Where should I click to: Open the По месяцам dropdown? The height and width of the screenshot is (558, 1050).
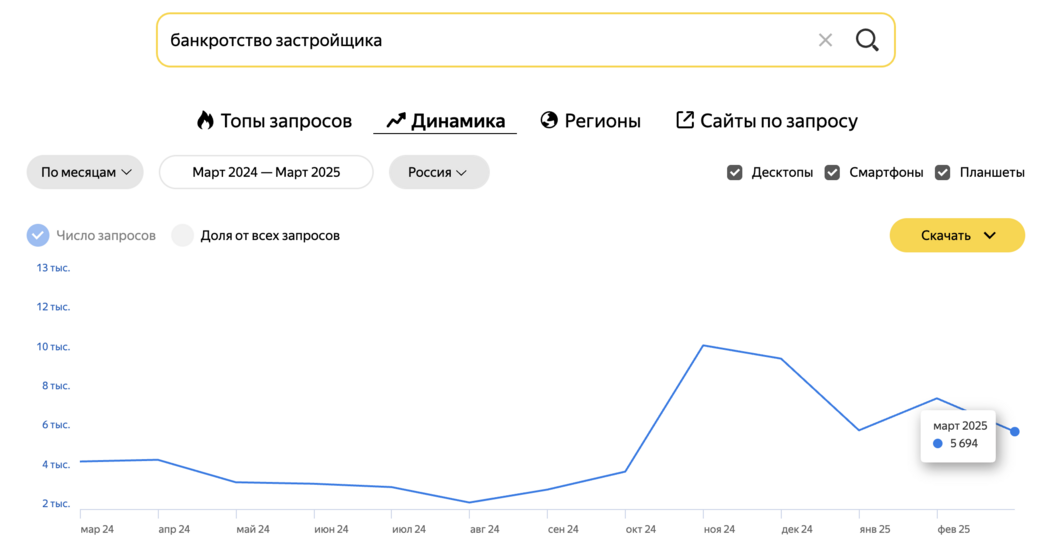85,172
